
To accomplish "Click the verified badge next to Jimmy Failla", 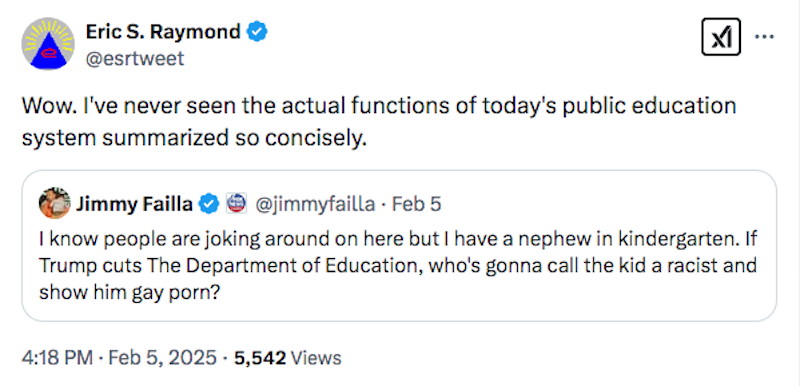I will point(208,204).
